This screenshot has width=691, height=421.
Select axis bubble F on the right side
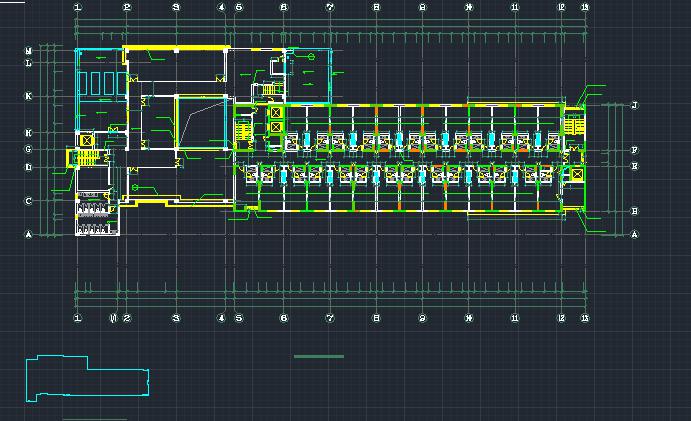[x=635, y=150]
